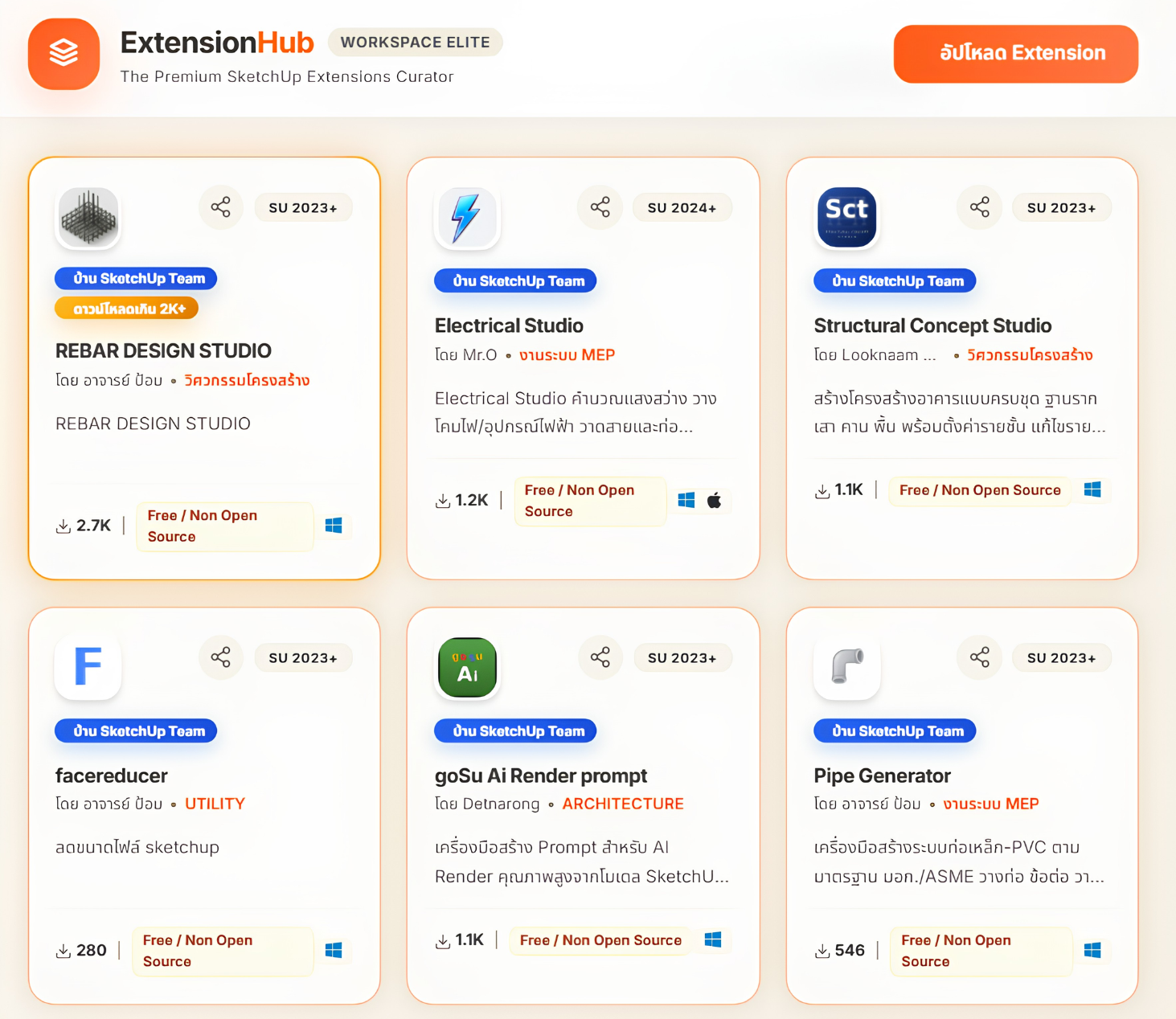Click the SU 2023+ version tag on Pipe Generator
The width and height of the screenshot is (1176, 1019).
pyautogui.click(x=1061, y=657)
